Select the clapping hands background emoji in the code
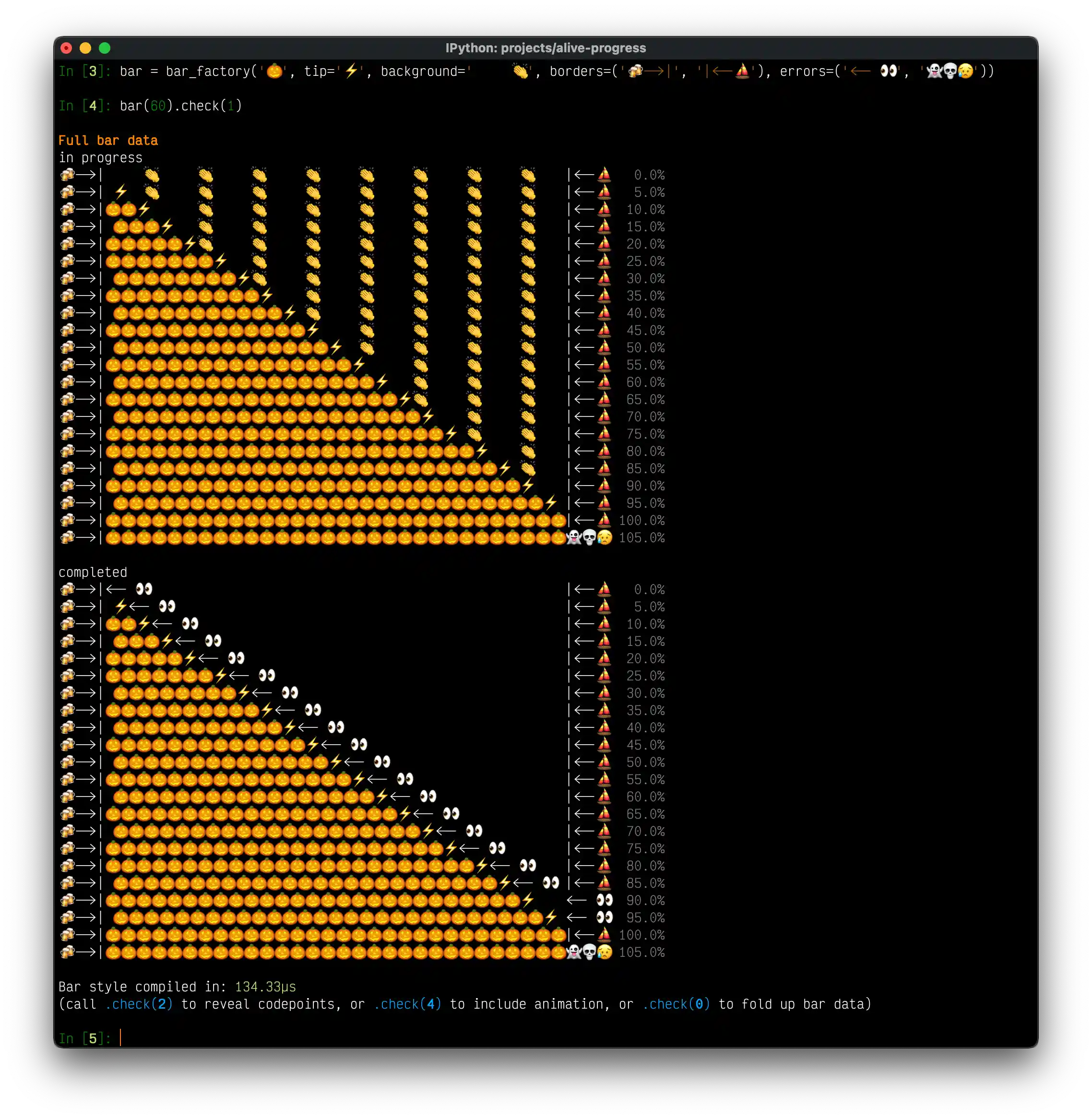The image size is (1092, 1119). [521, 71]
